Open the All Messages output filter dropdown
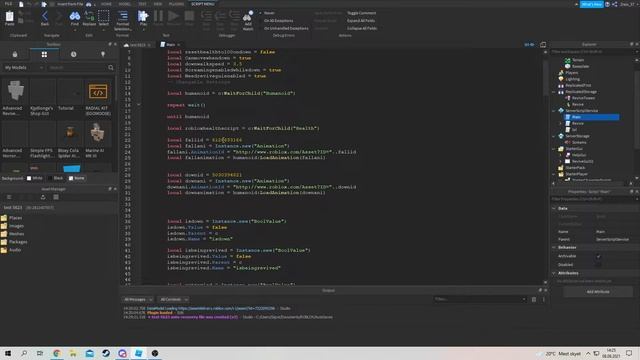The height and width of the screenshot is (360, 640). pos(138,299)
